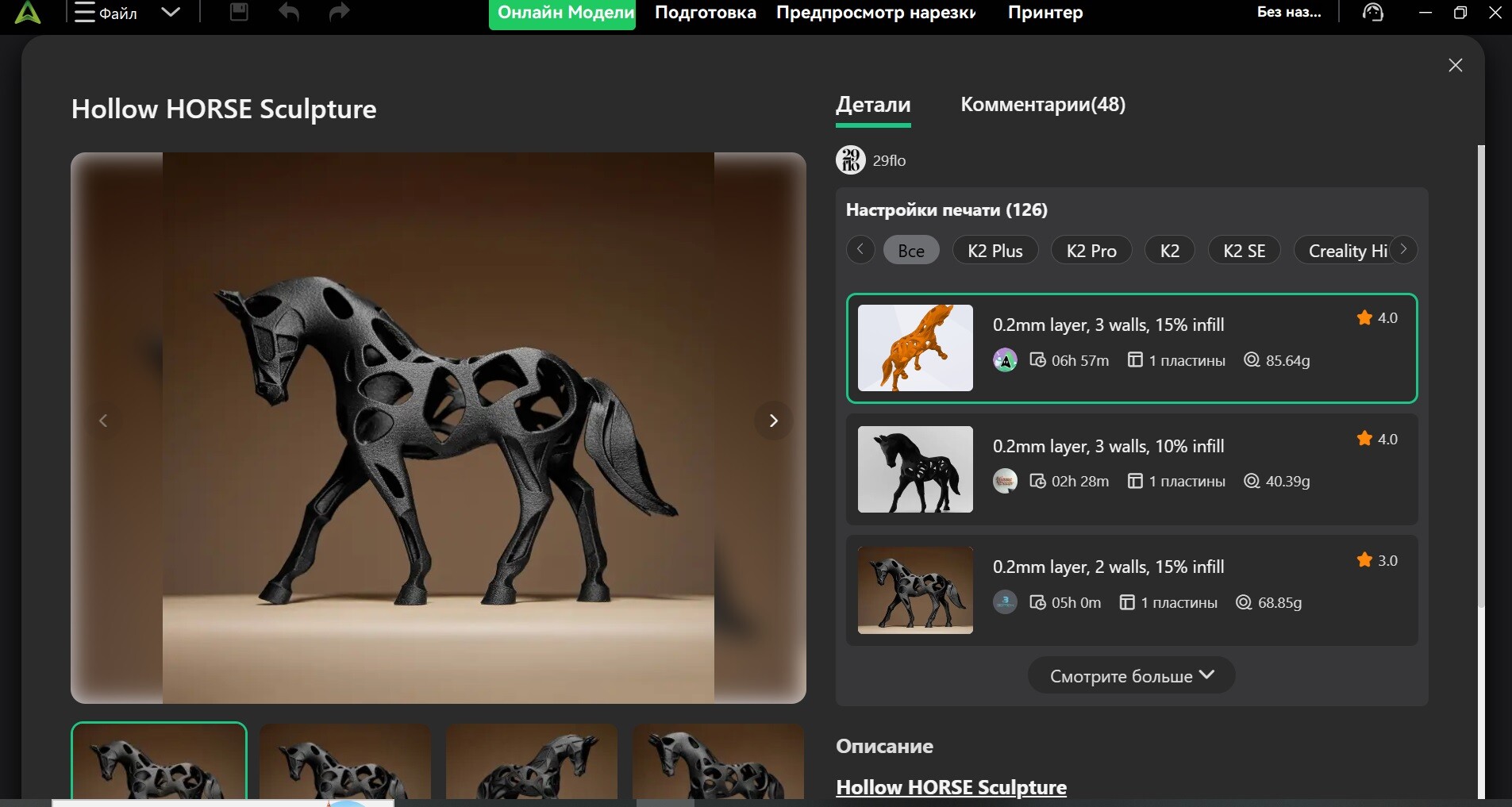Click the filament weight icon beside 40.39g
Screen dimensions: 1512x807
1252,481
